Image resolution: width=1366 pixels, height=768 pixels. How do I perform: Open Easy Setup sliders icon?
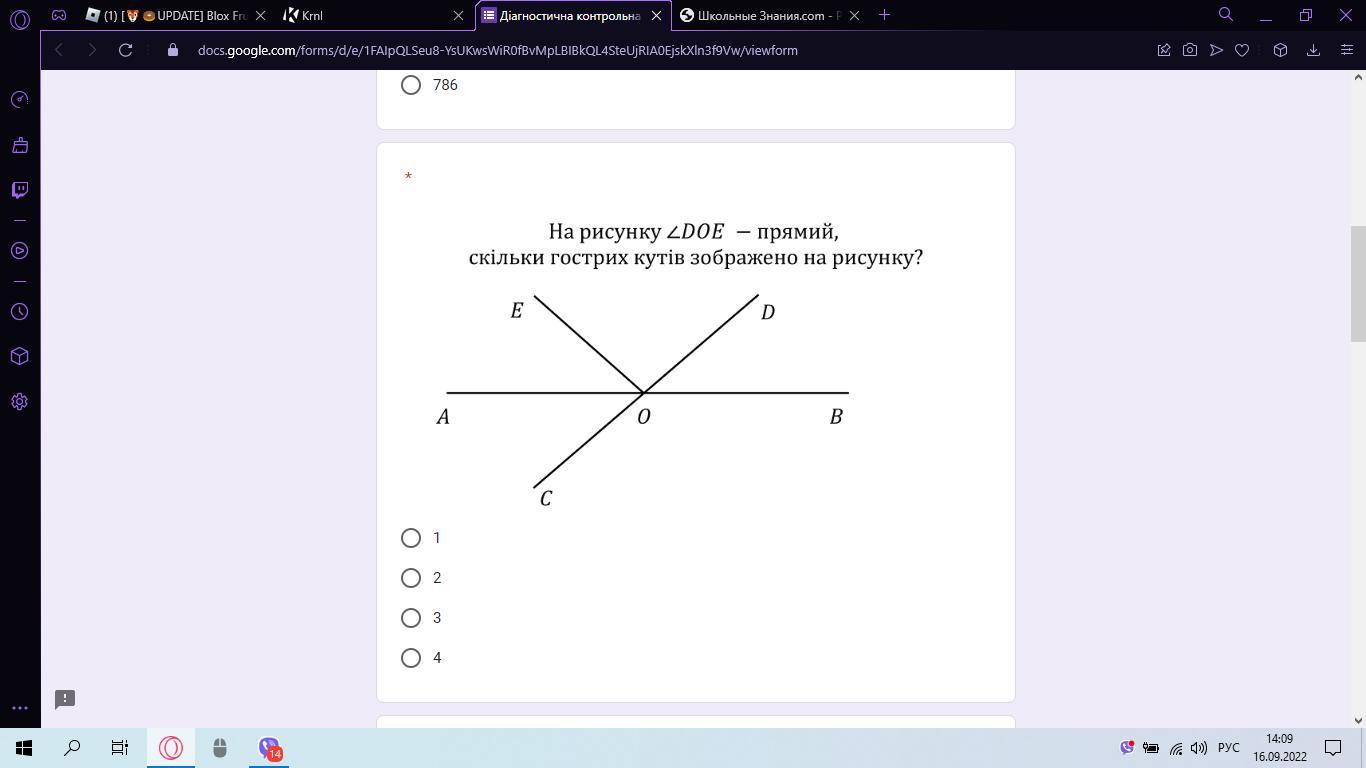(x=1347, y=50)
